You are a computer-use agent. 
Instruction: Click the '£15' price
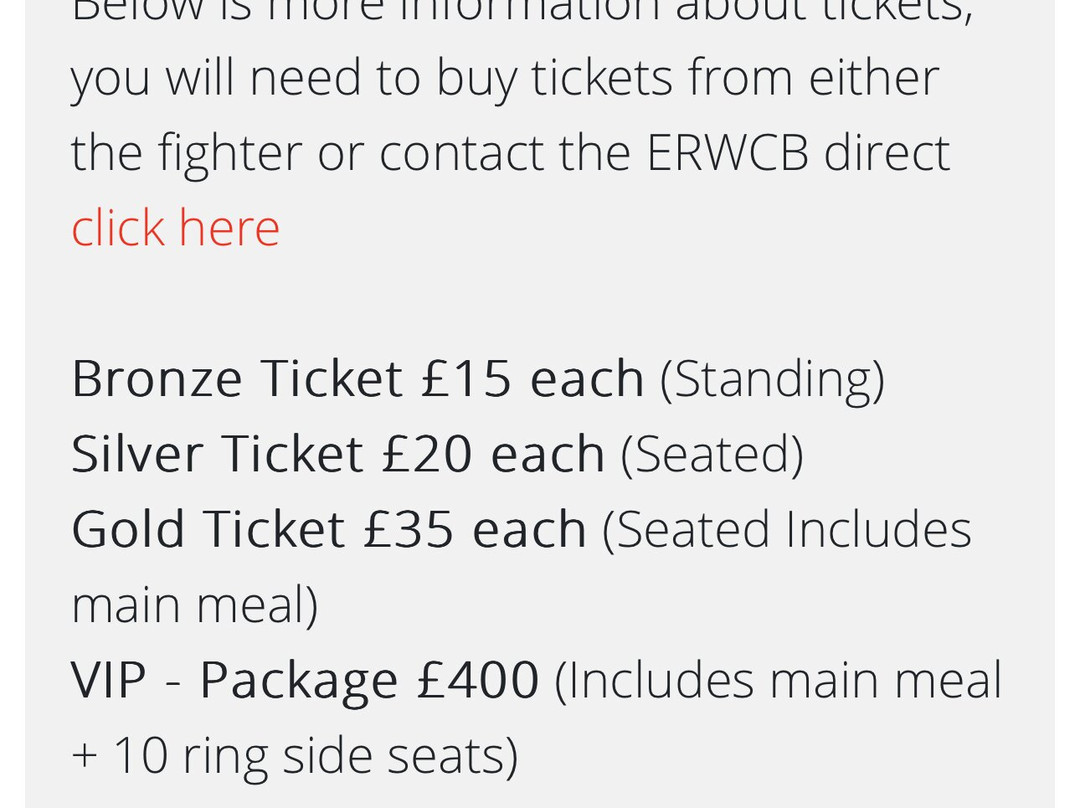click(x=466, y=379)
